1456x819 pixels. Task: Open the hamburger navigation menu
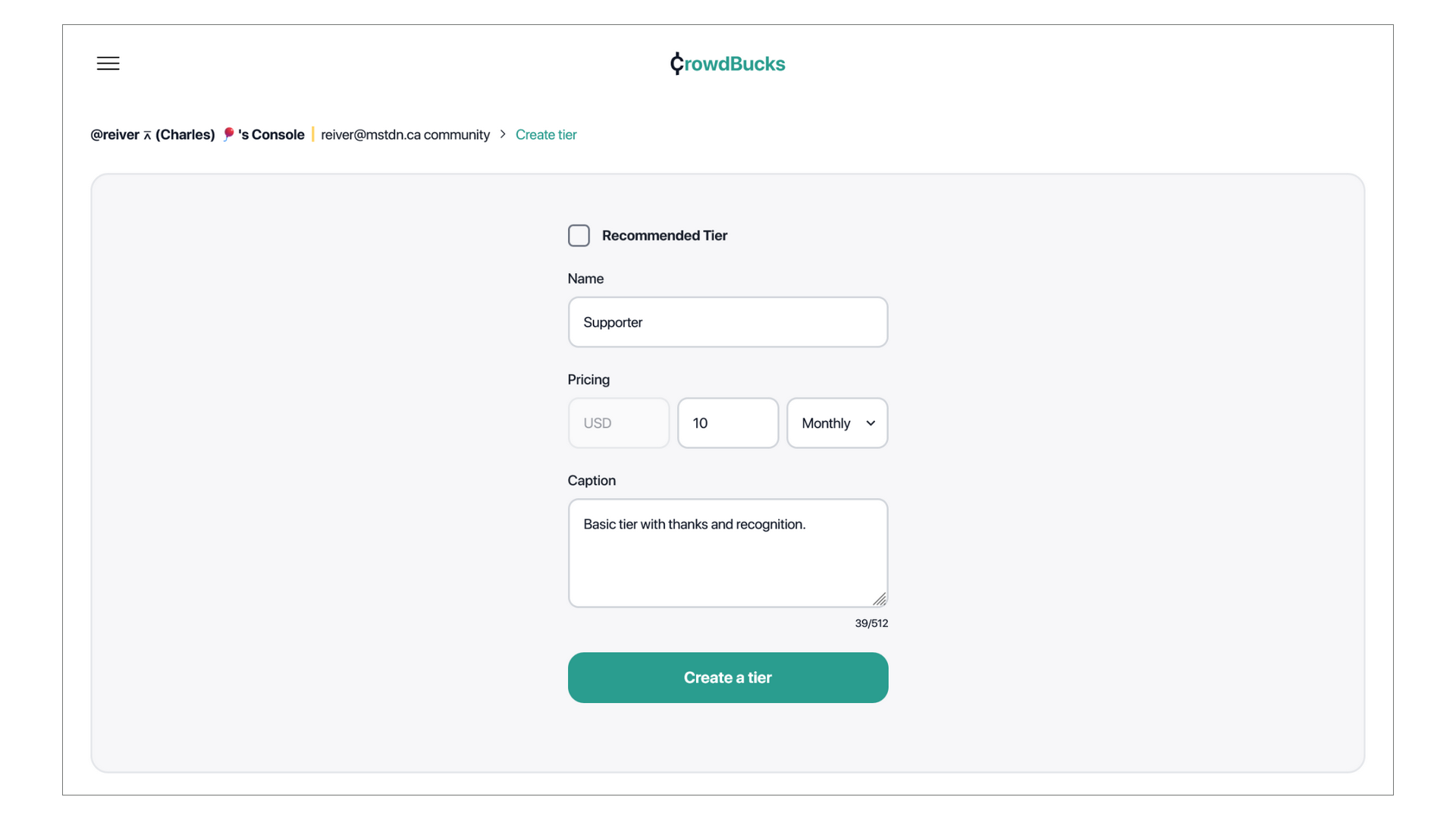click(108, 64)
